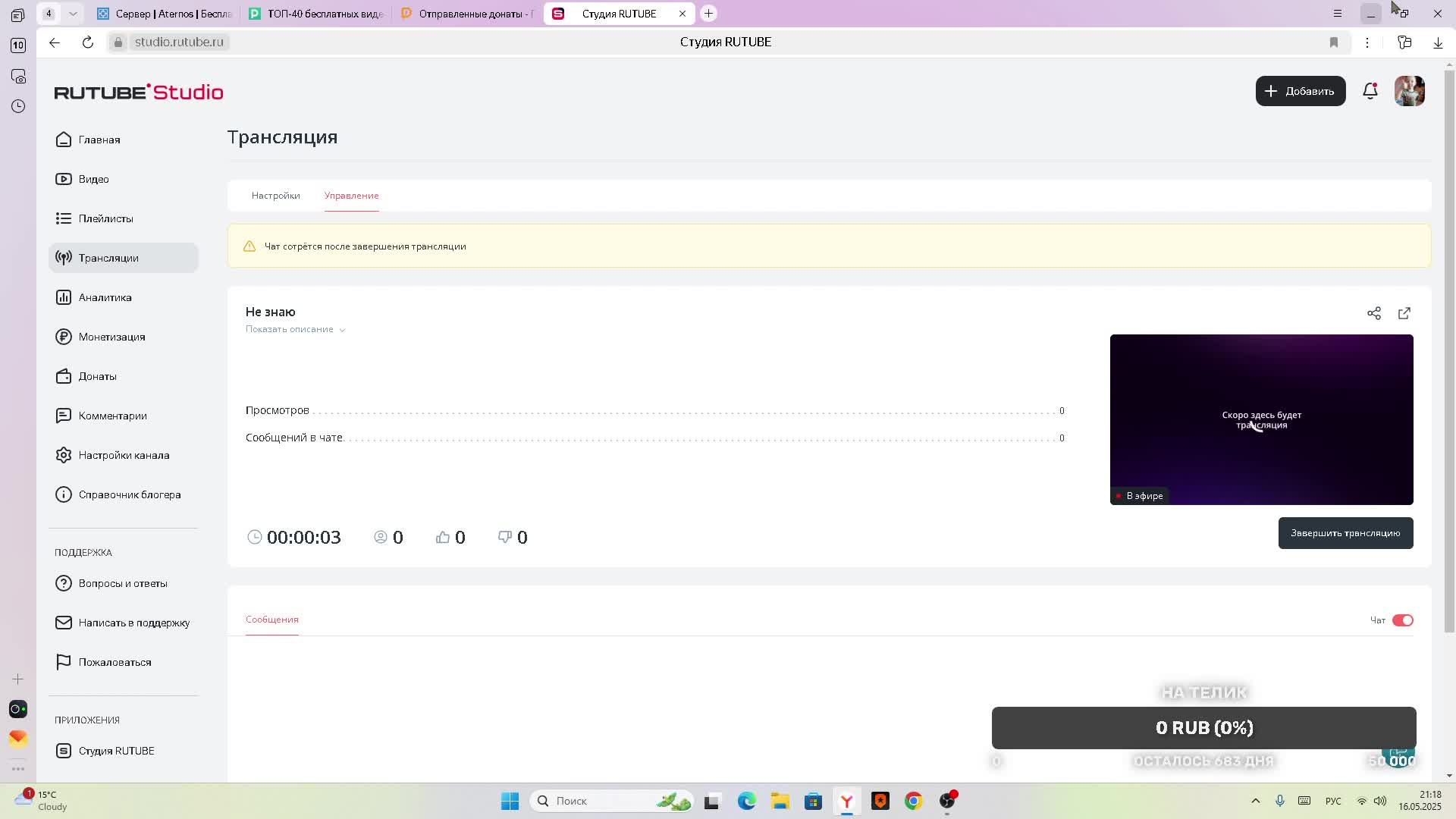
Task: Switch to the Настройки tab
Action: [275, 196]
